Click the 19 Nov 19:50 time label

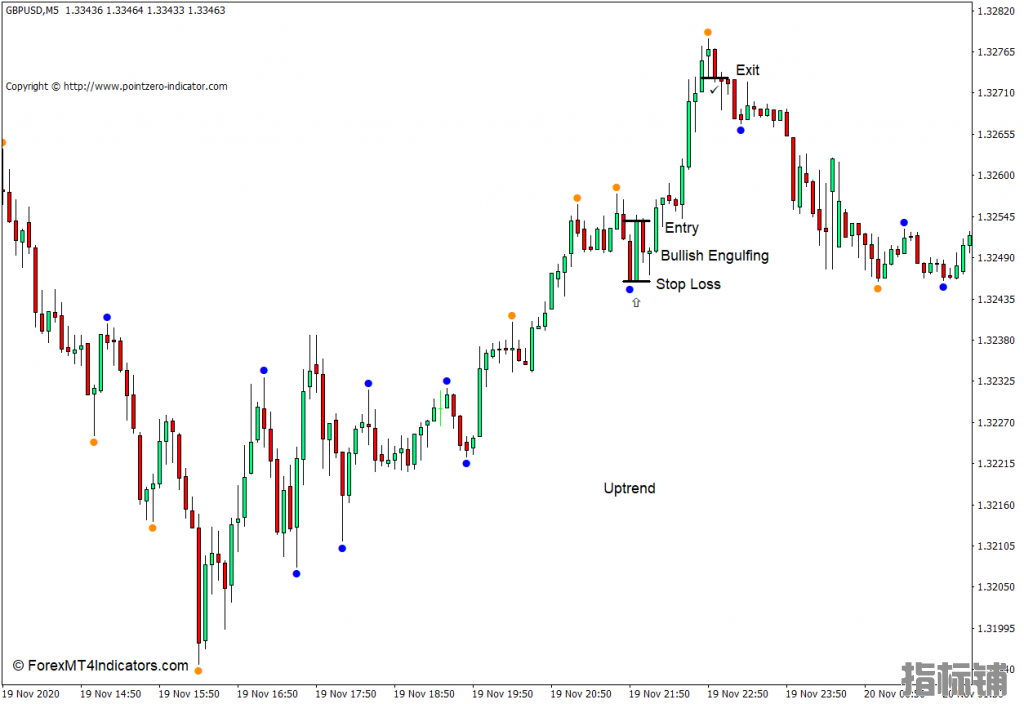502,694
